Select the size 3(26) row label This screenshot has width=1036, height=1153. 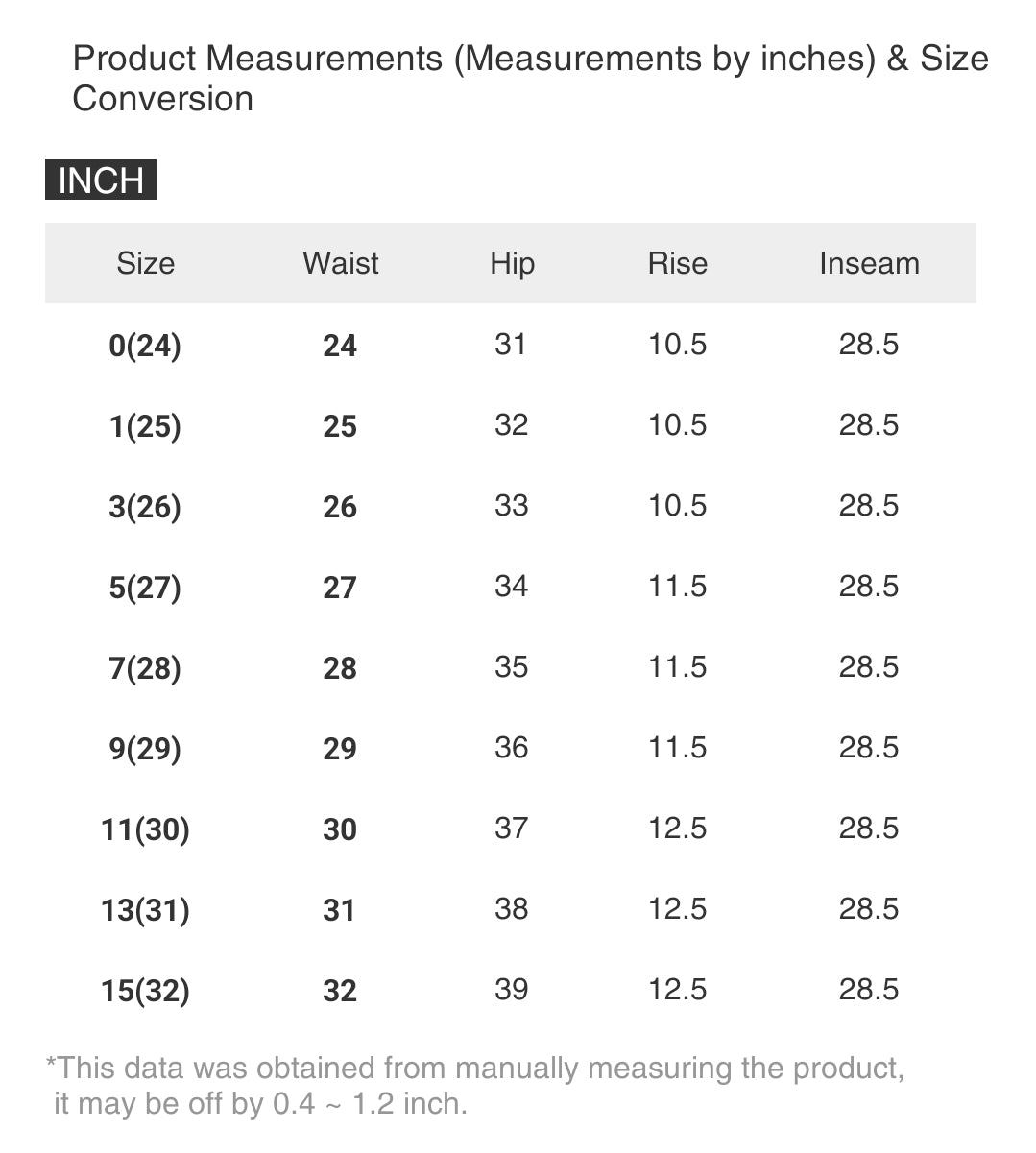coord(145,507)
